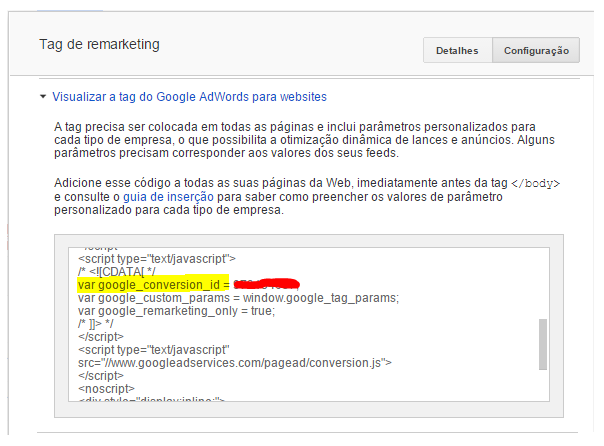
Task: Open the Detalhes tab
Action: (457, 50)
